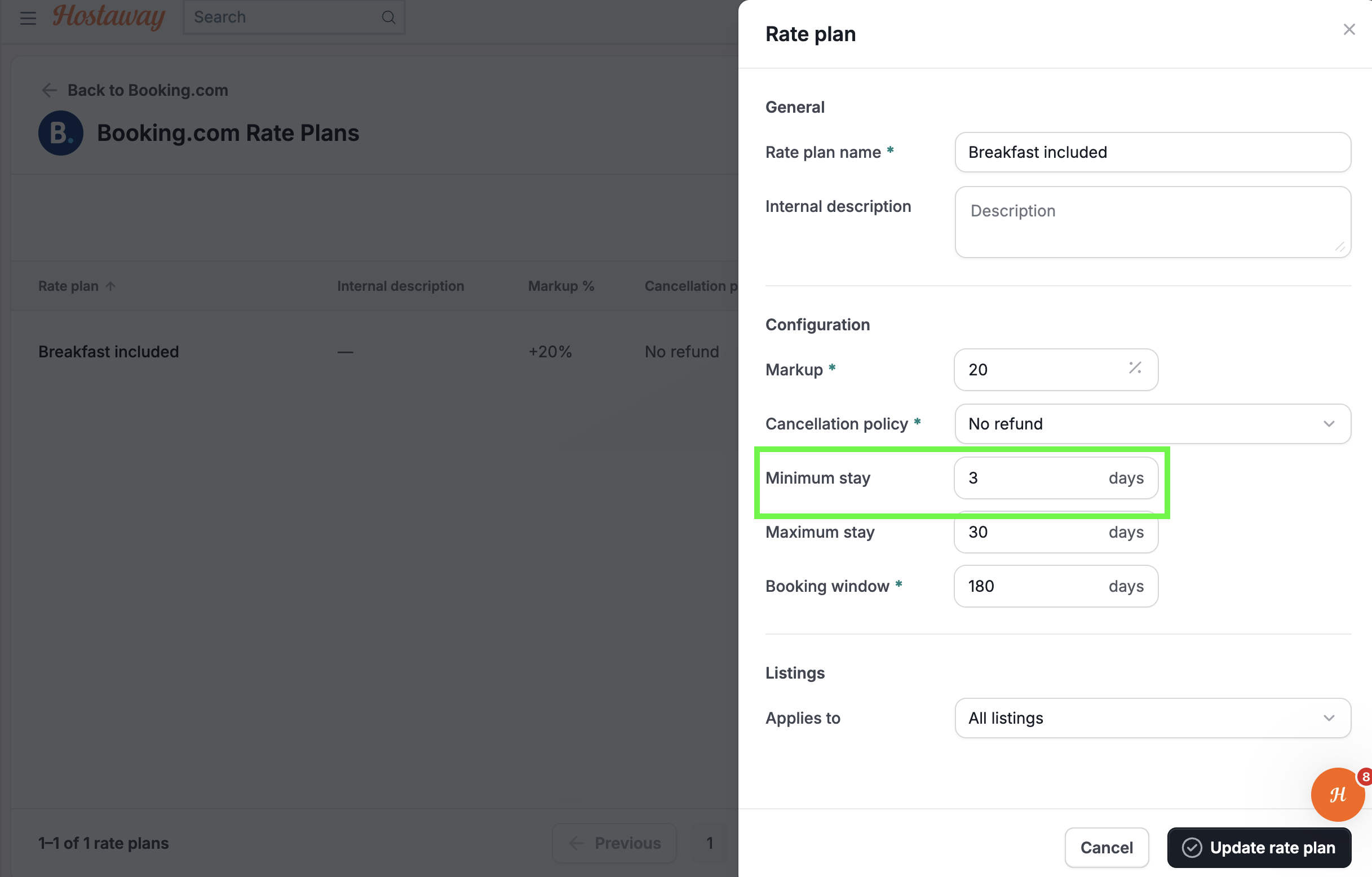Viewport: 1372px width, 877px height.
Task: Click the checkmark icon on Update rate plan
Action: [x=1192, y=847]
